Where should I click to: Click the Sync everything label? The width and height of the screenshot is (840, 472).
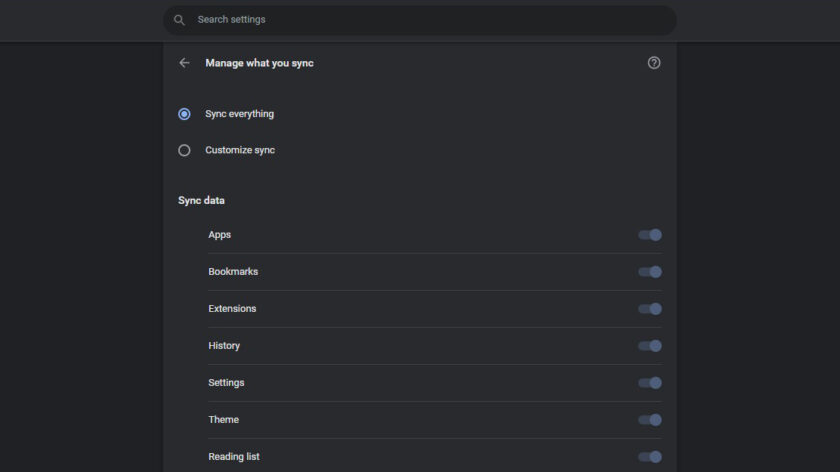click(x=239, y=114)
